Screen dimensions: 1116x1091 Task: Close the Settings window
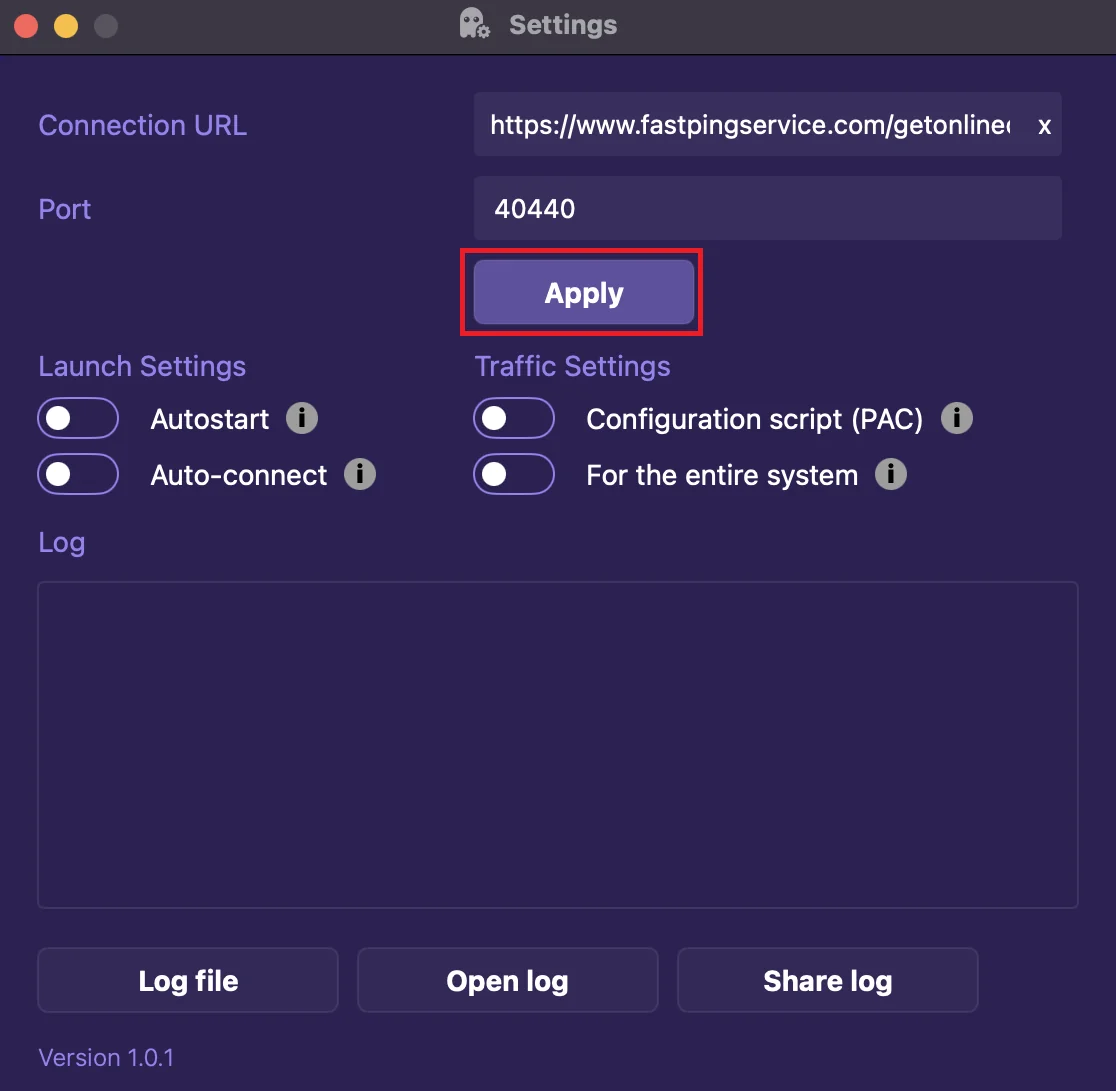coord(26,25)
